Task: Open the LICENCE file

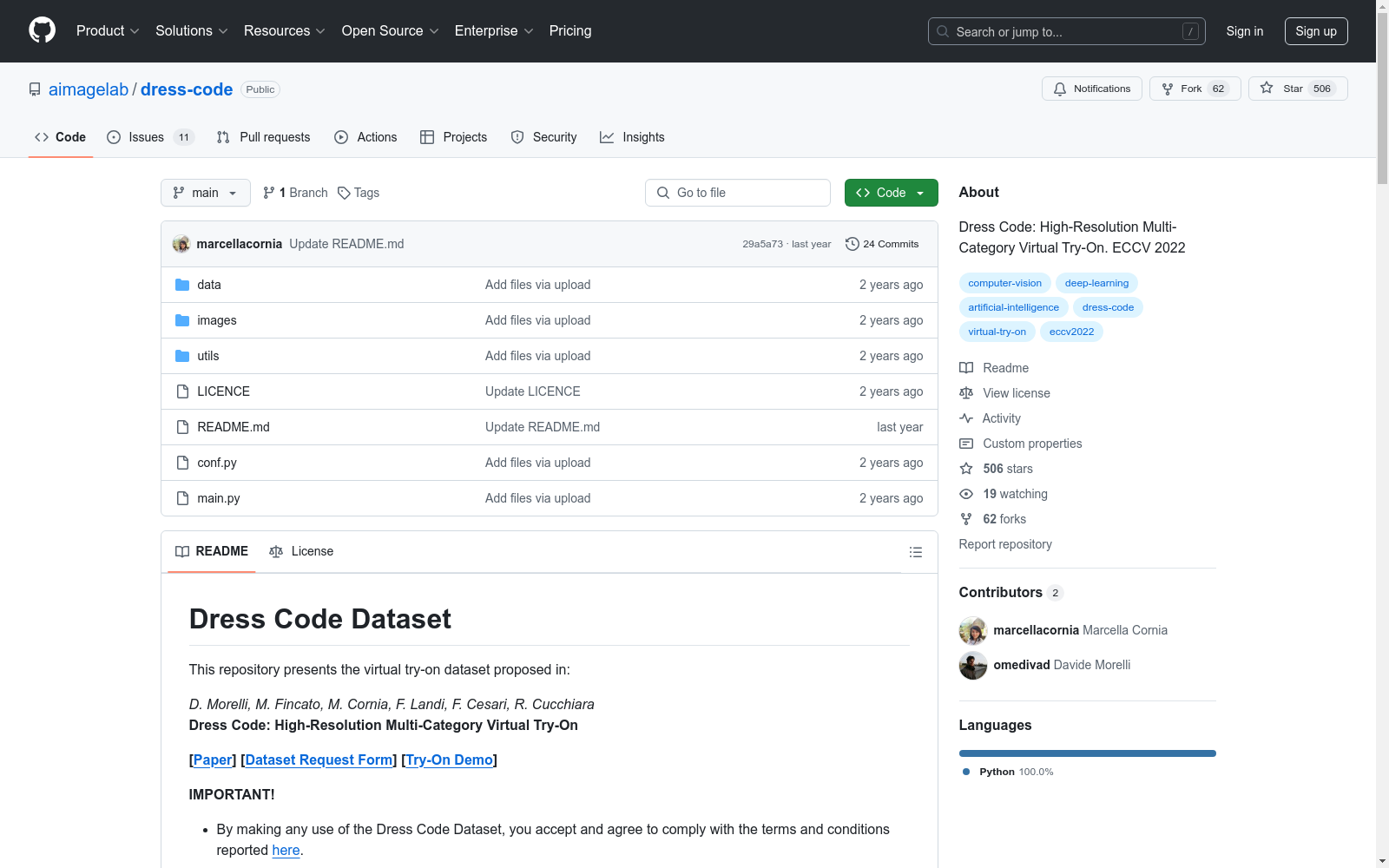Action: [223, 391]
